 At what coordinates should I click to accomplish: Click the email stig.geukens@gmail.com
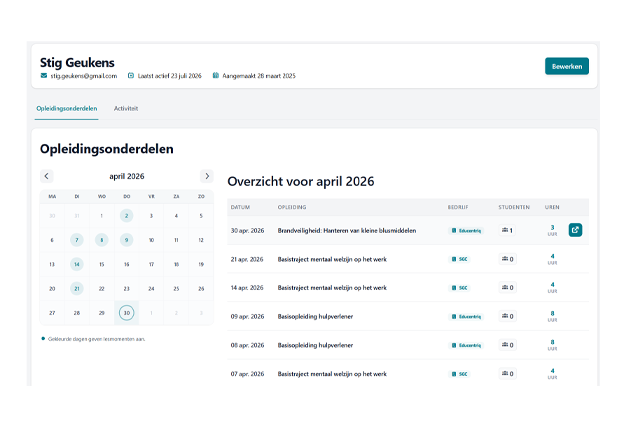(84, 76)
